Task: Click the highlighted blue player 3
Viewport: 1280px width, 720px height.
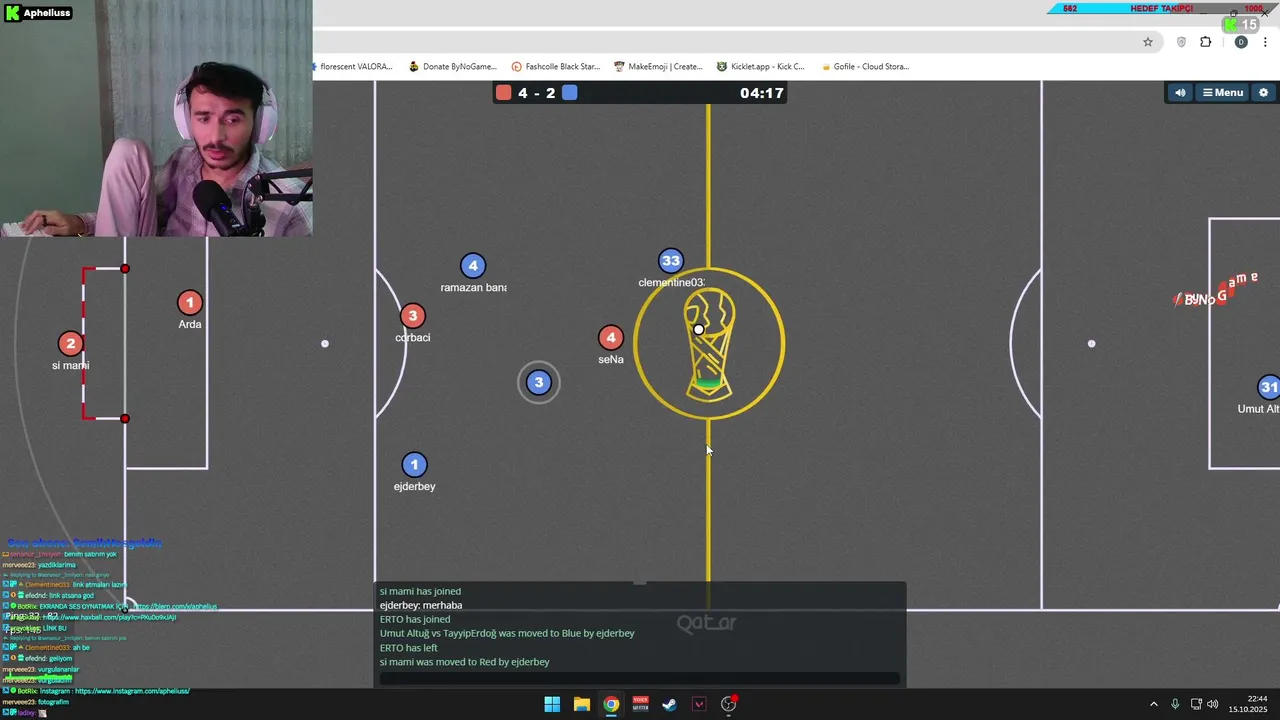Action: [539, 382]
